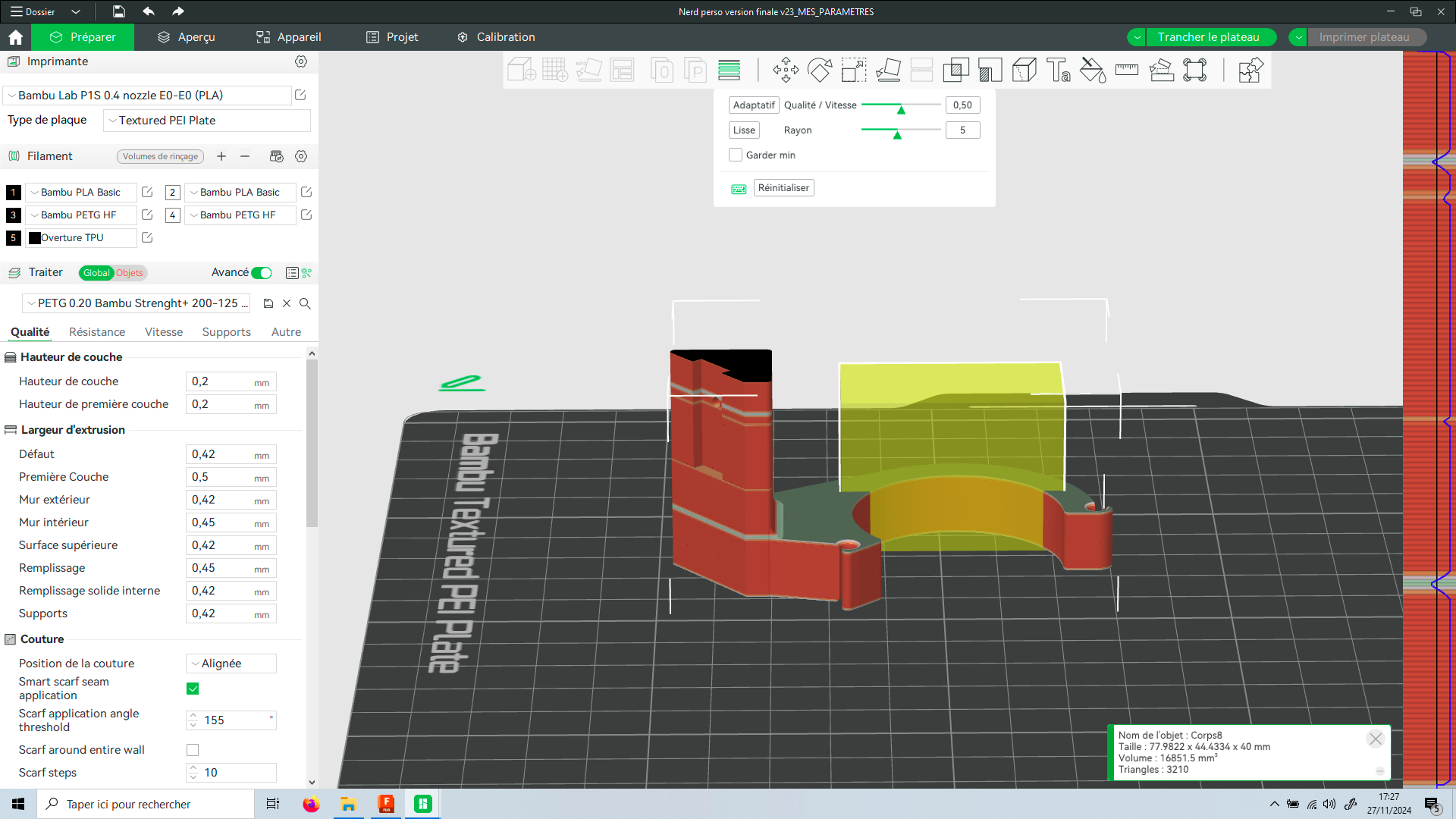Uncheck Smart scarf seam application

[x=193, y=689]
